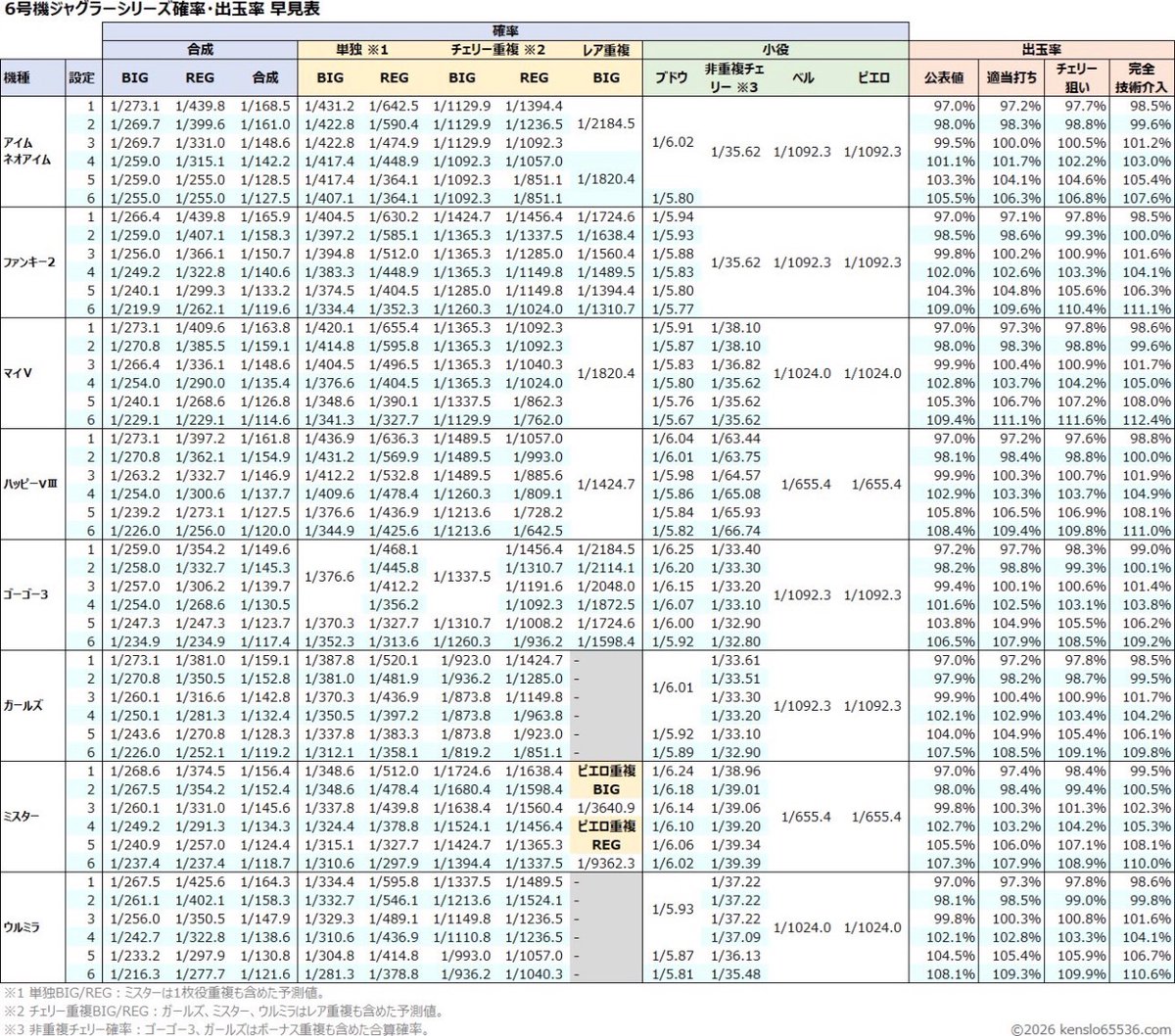Click the ©2026 kenslo65536.com credit
Image resolution: width=1175 pixels, height=1036 pixels.
pos(1092,1028)
